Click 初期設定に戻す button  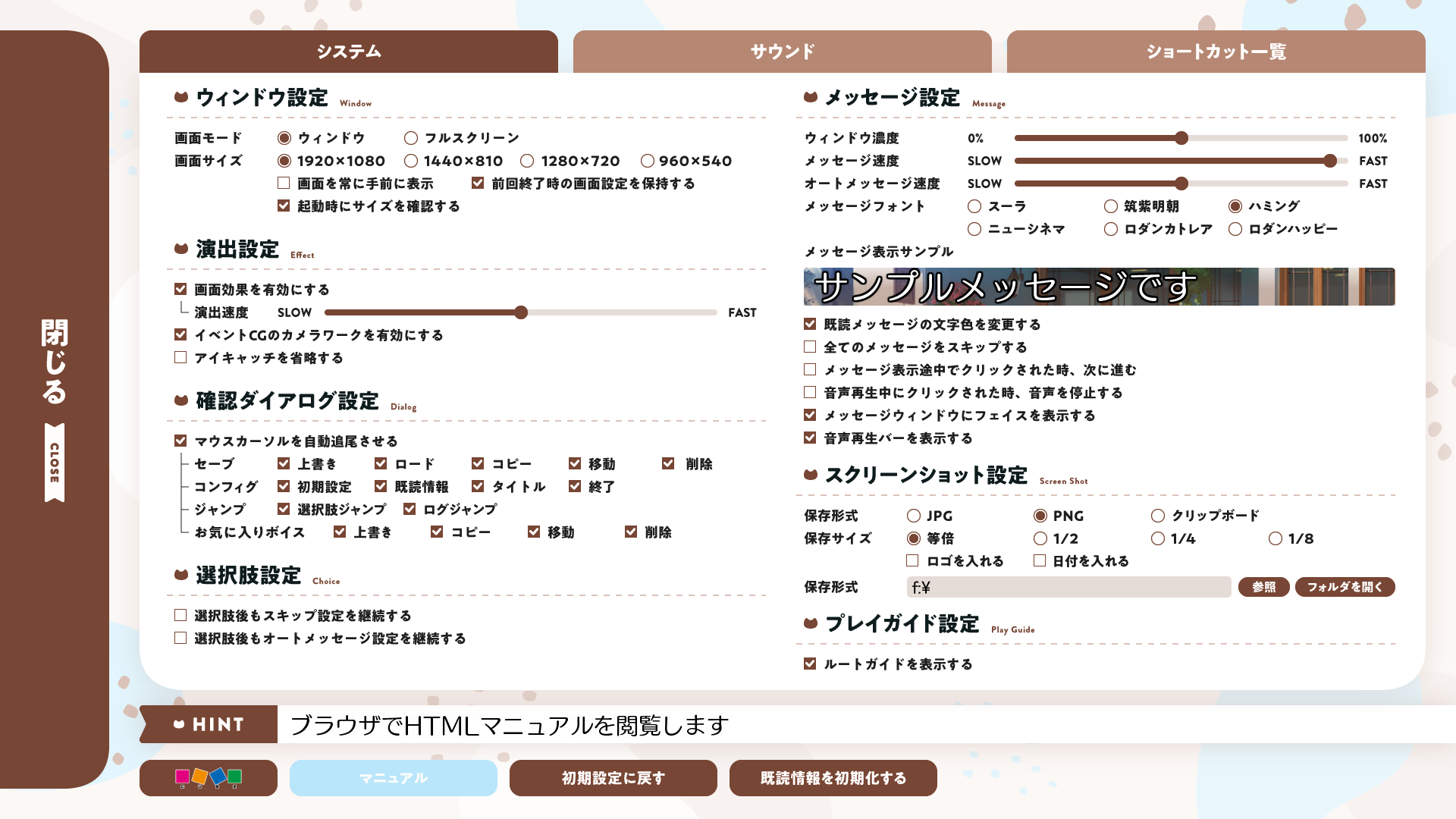pyautogui.click(x=613, y=778)
